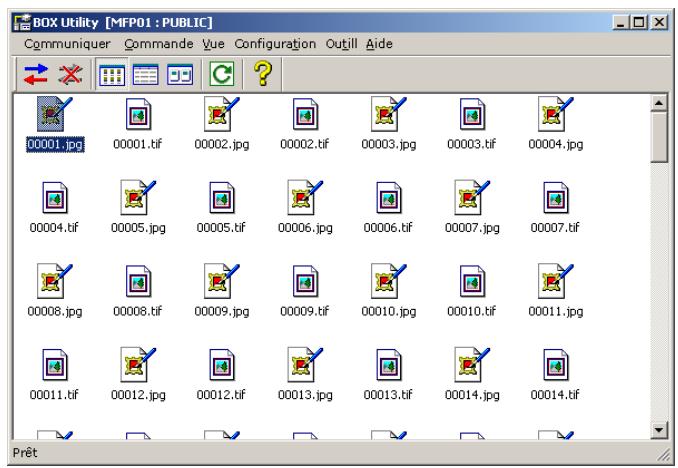Select the 00013.tif file icon
678x468 pixels.
(x=389, y=365)
